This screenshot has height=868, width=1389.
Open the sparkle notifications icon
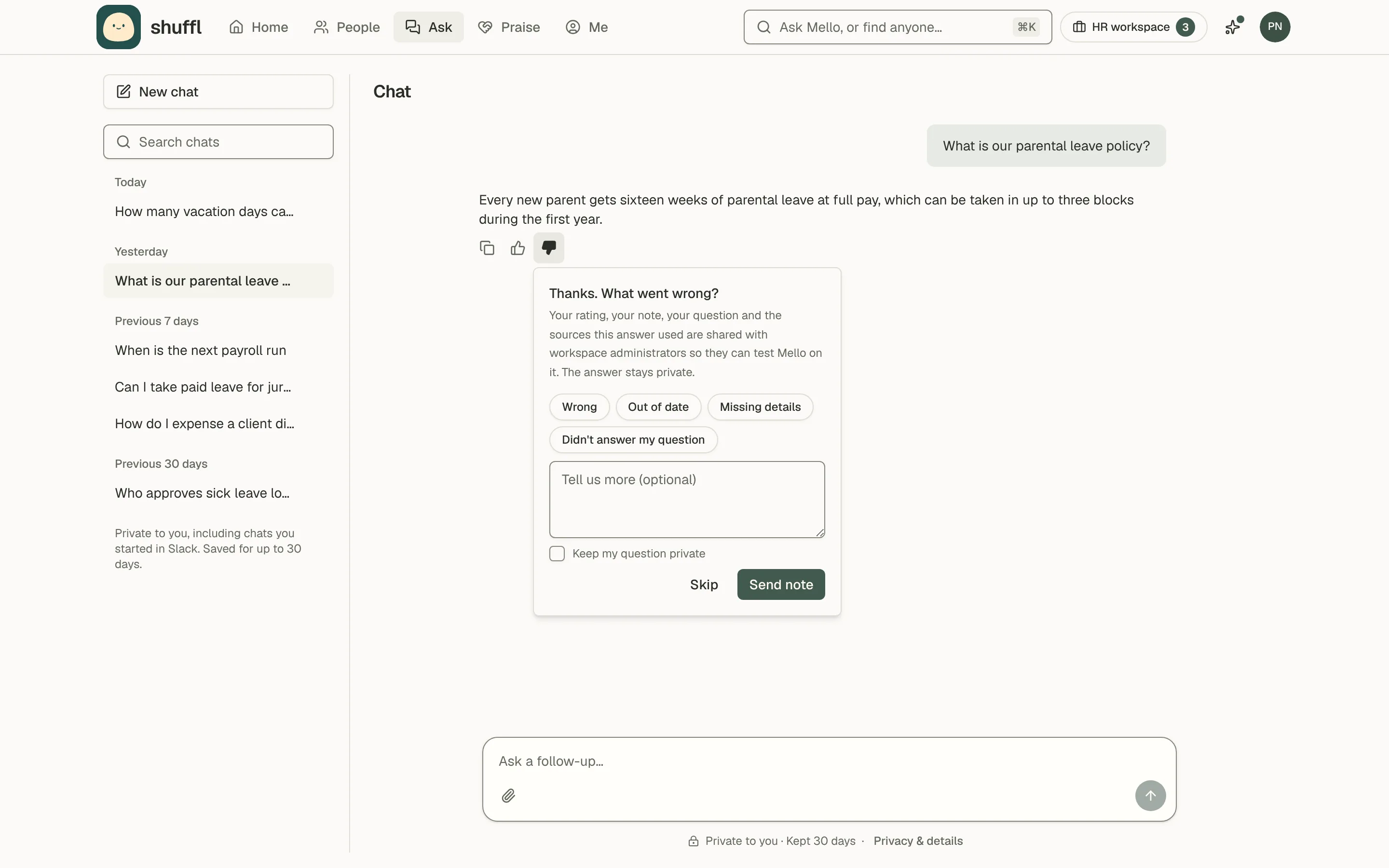[1233, 27]
